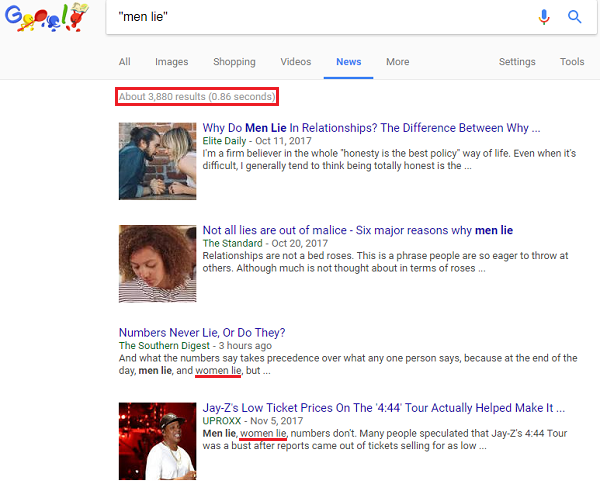Click the search box containing "men lie"
This screenshot has width=600, height=484.
(x=320, y=17)
